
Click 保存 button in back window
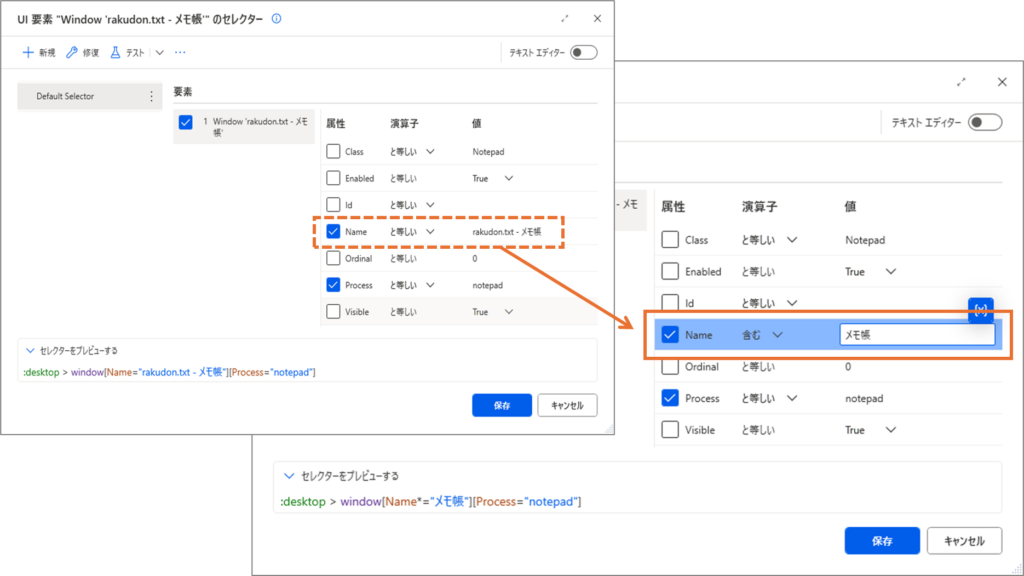tap(502, 406)
